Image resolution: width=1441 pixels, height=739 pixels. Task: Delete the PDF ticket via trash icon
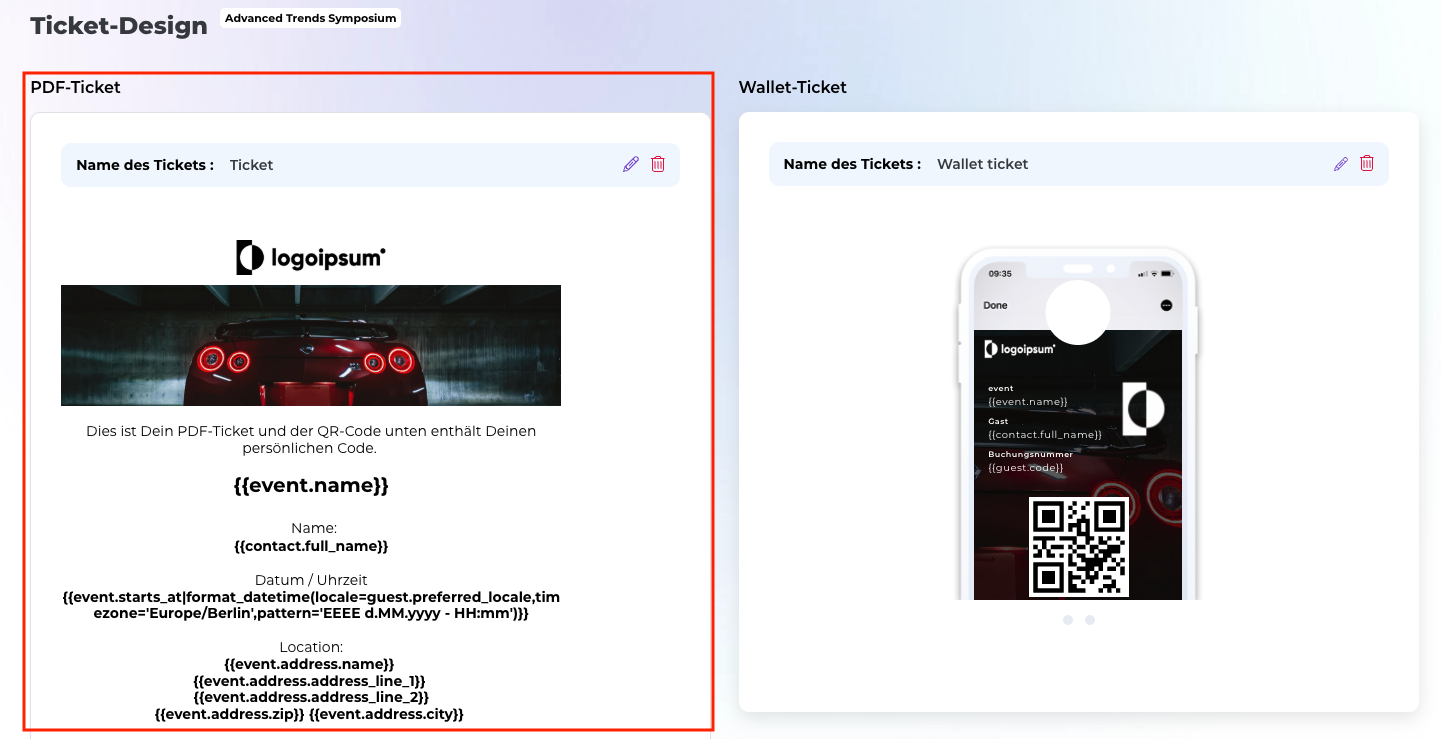[x=658, y=165]
